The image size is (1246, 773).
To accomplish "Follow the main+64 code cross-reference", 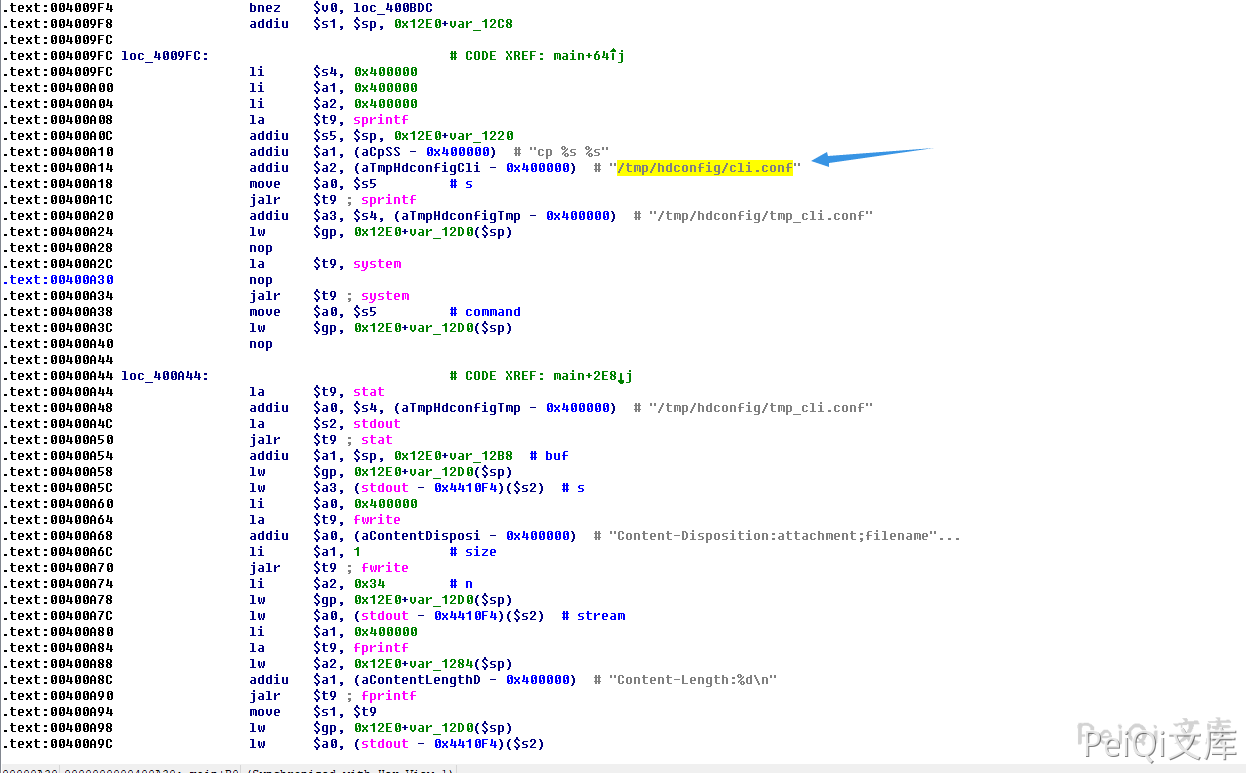I will click(x=588, y=56).
